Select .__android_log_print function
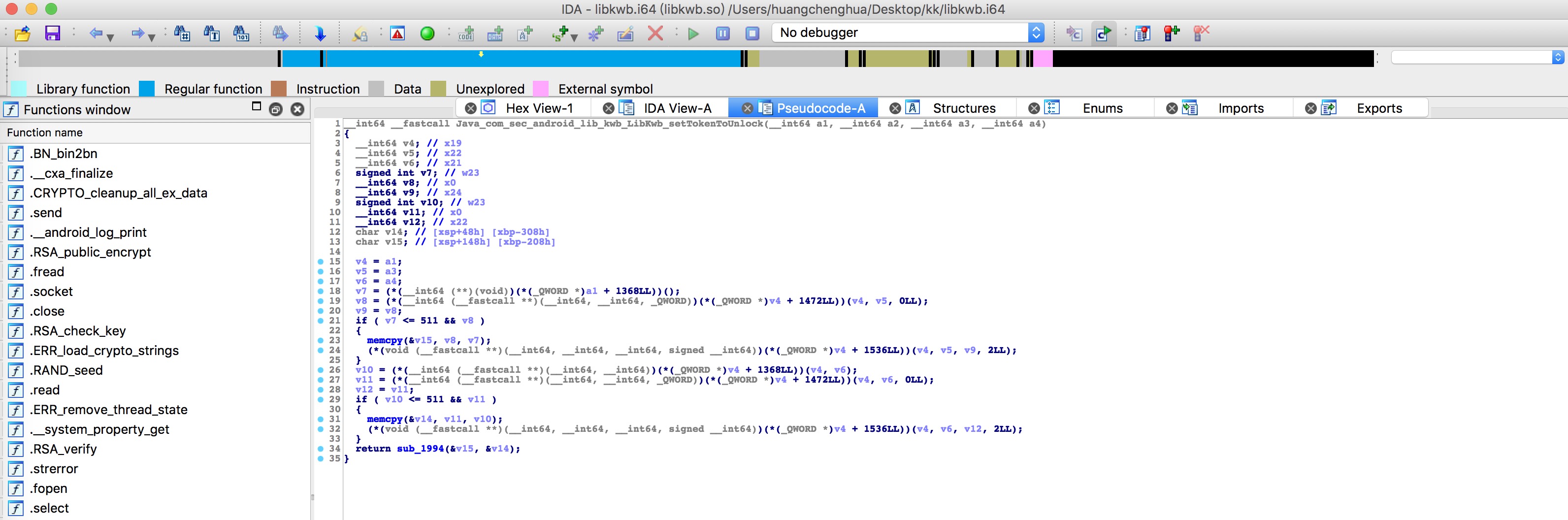 click(88, 232)
